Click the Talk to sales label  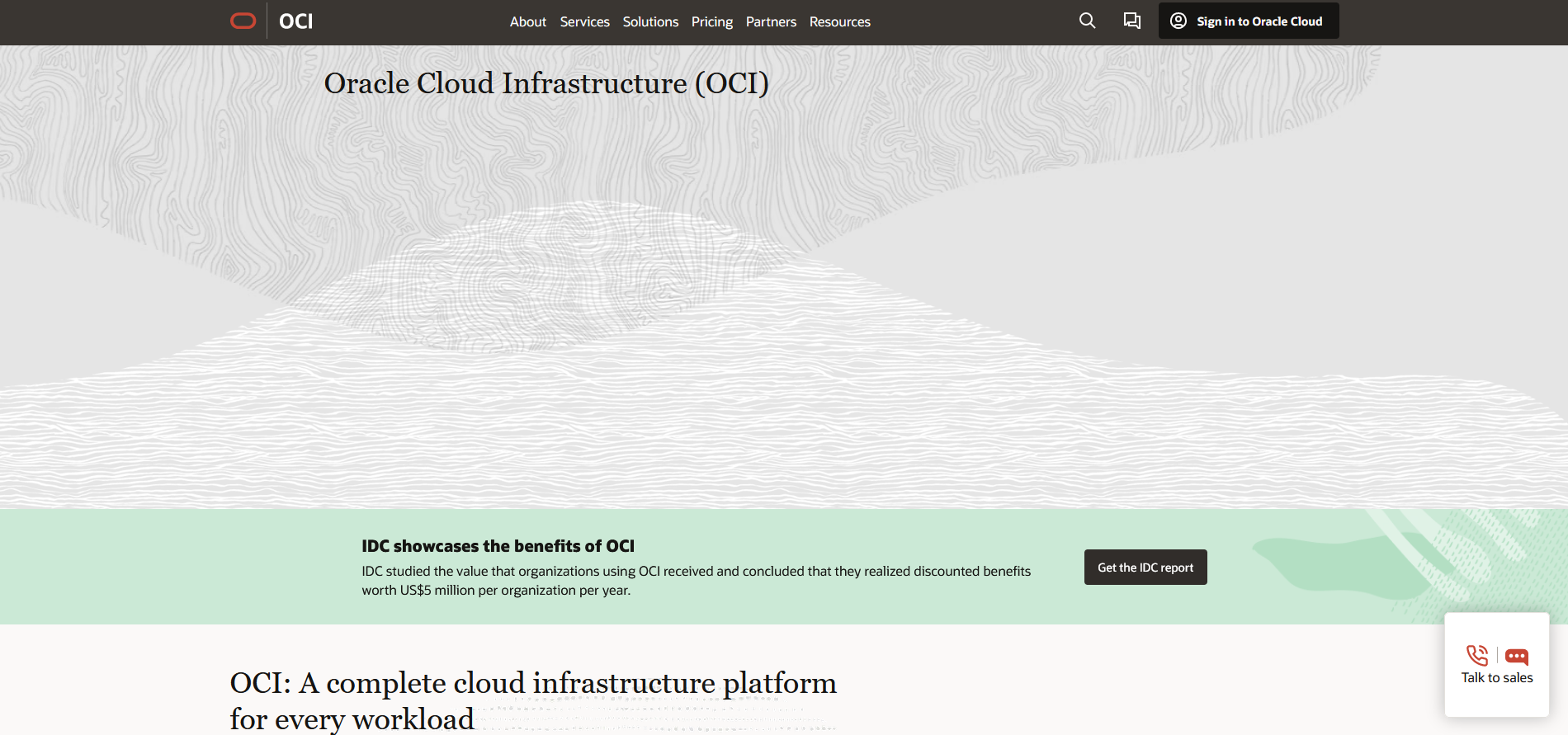click(1497, 678)
